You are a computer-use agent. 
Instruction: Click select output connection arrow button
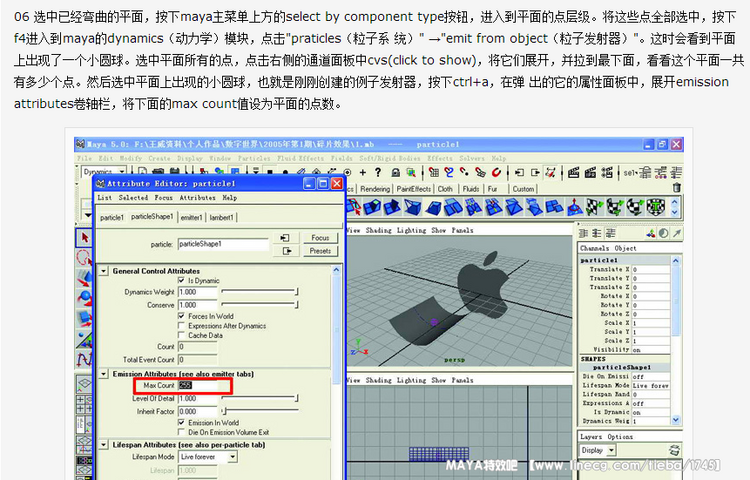[285, 251]
